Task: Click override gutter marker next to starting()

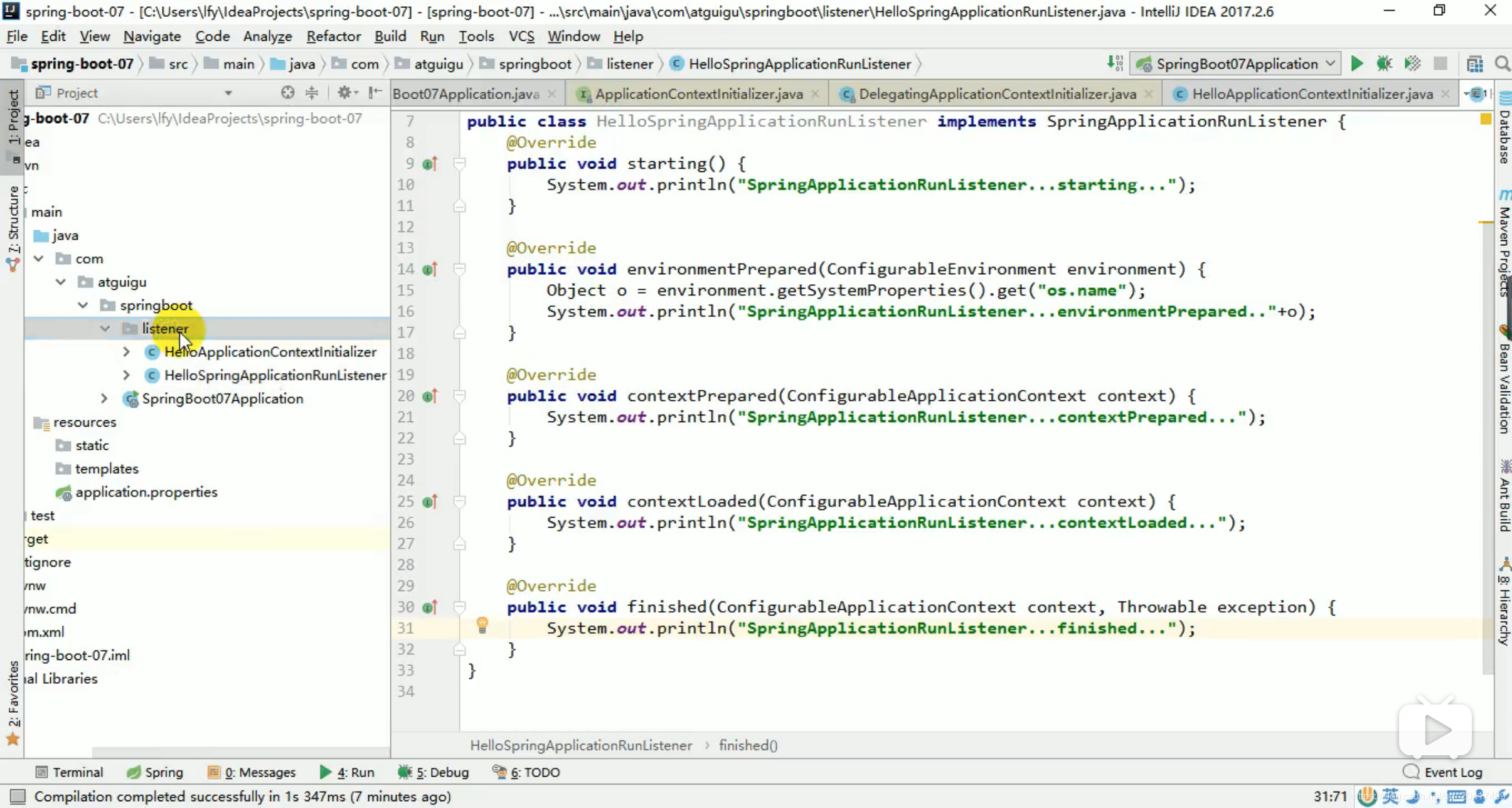Action: pyautogui.click(x=429, y=164)
